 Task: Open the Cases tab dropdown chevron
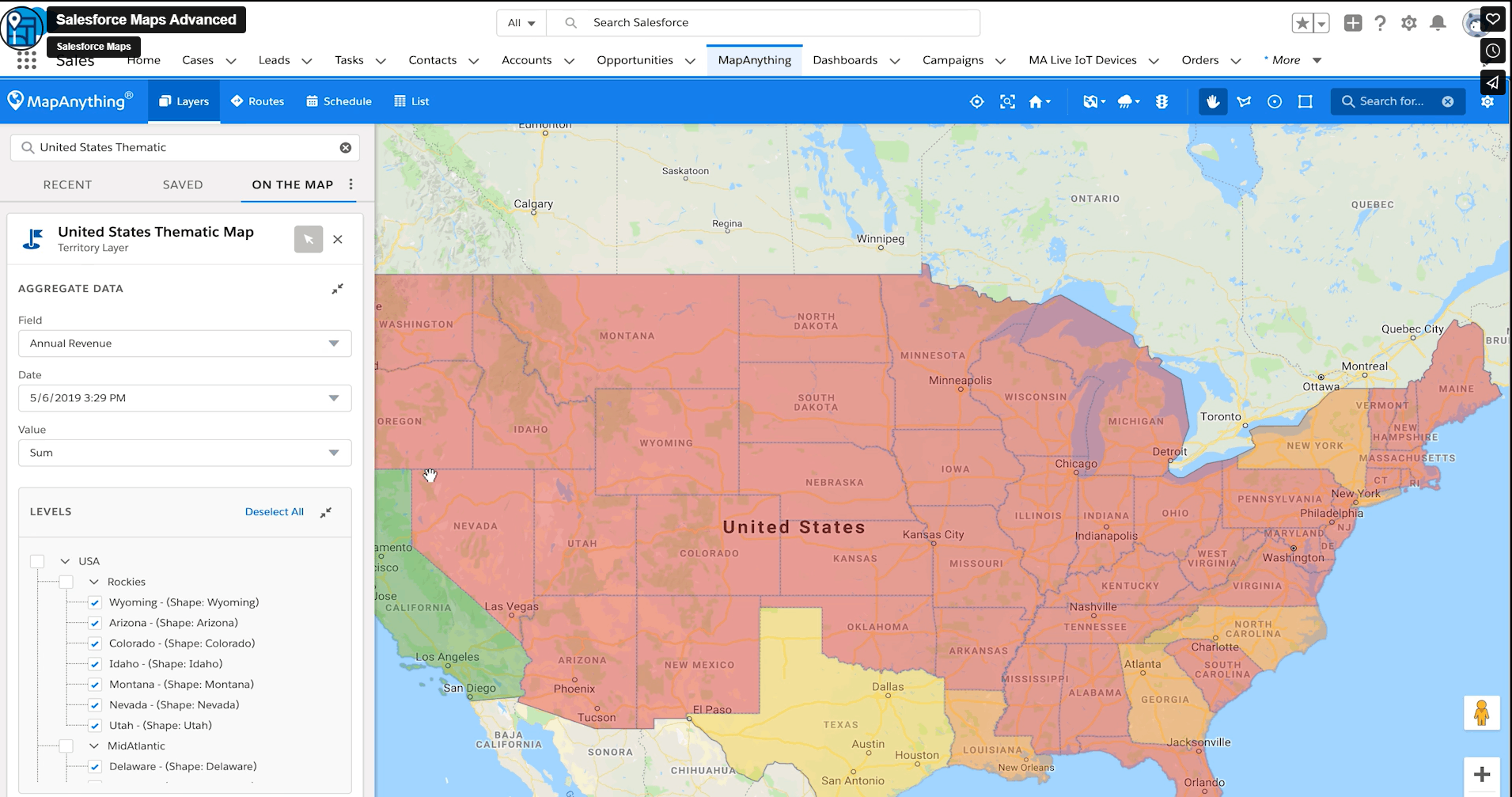231,61
